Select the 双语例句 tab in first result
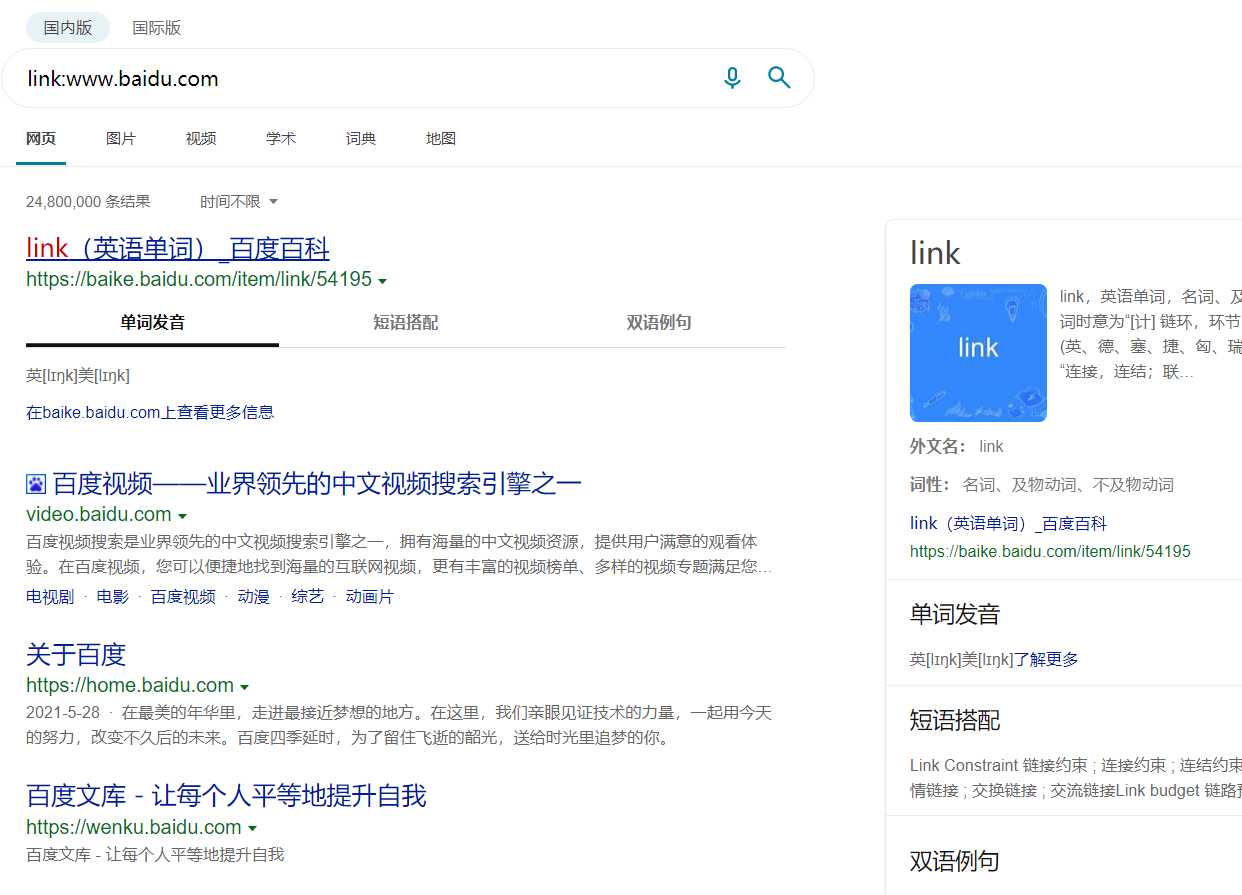The height and width of the screenshot is (895, 1242). (x=658, y=323)
